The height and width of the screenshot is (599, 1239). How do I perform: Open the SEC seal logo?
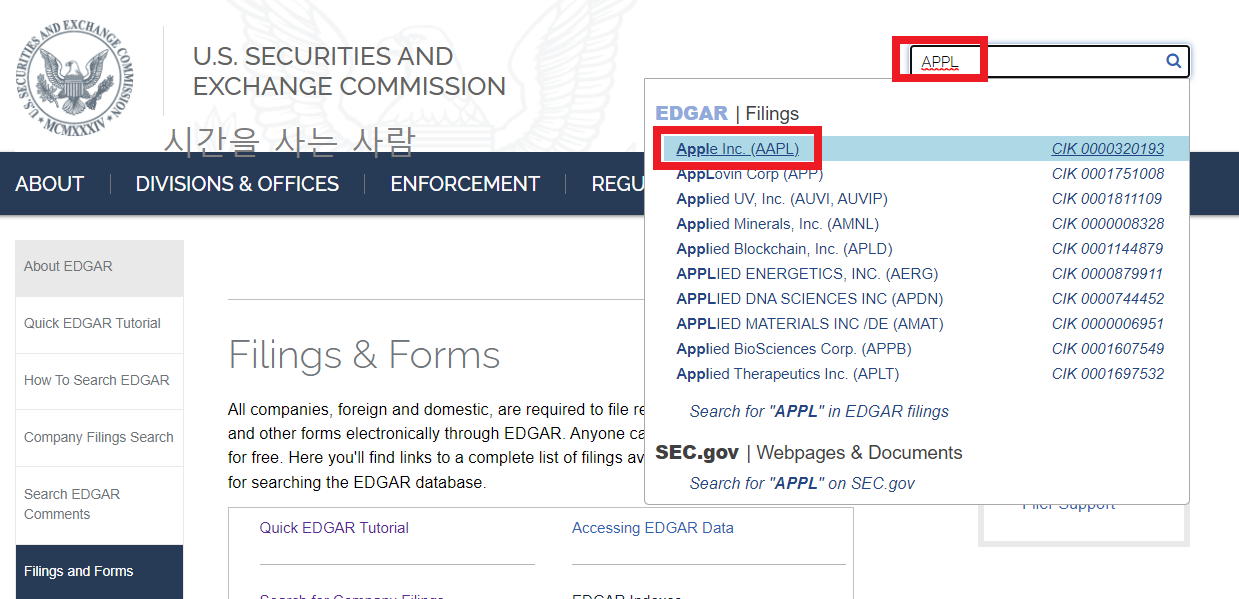[76, 76]
